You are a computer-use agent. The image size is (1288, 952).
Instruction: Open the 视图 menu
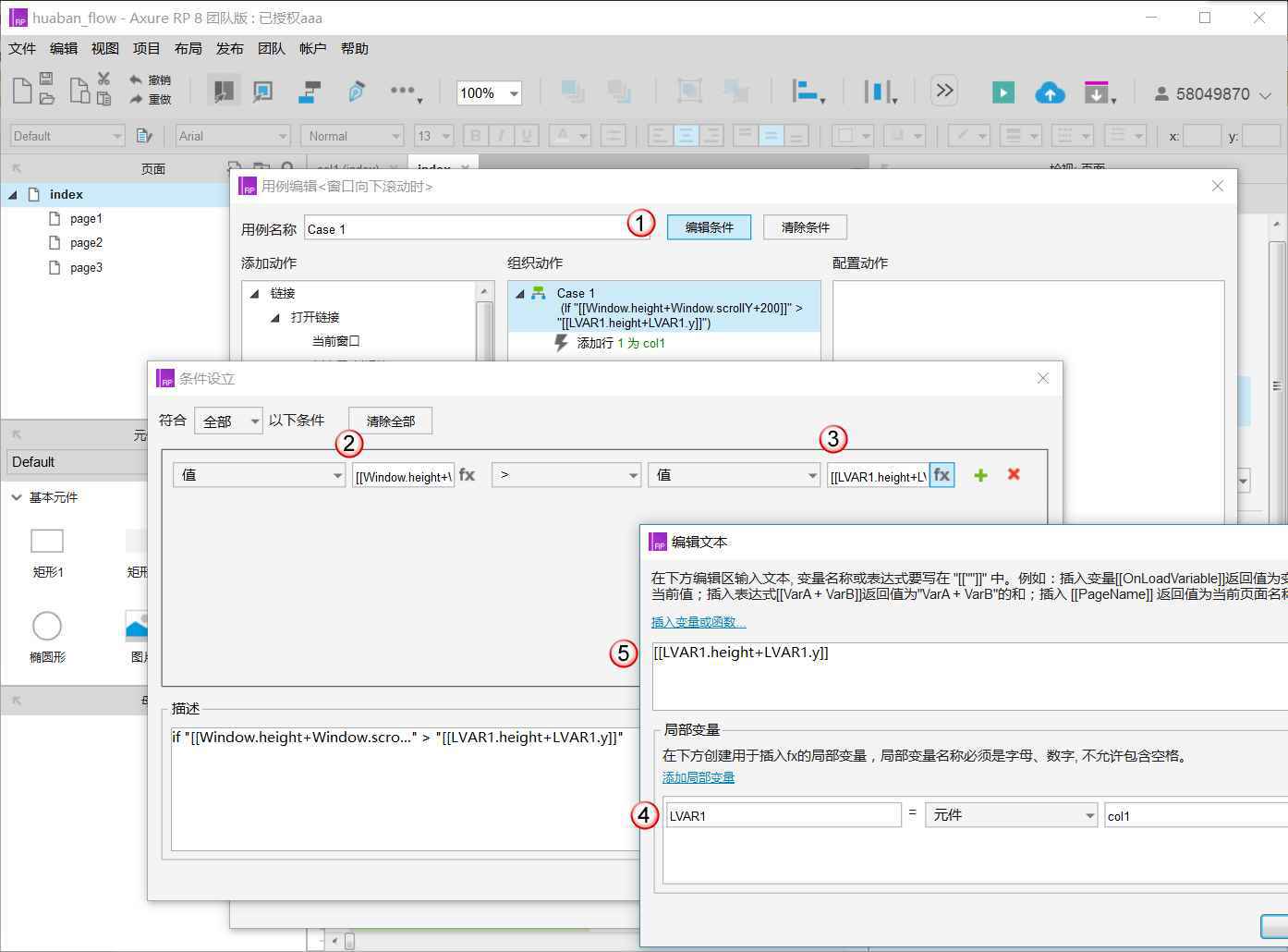[x=105, y=49]
